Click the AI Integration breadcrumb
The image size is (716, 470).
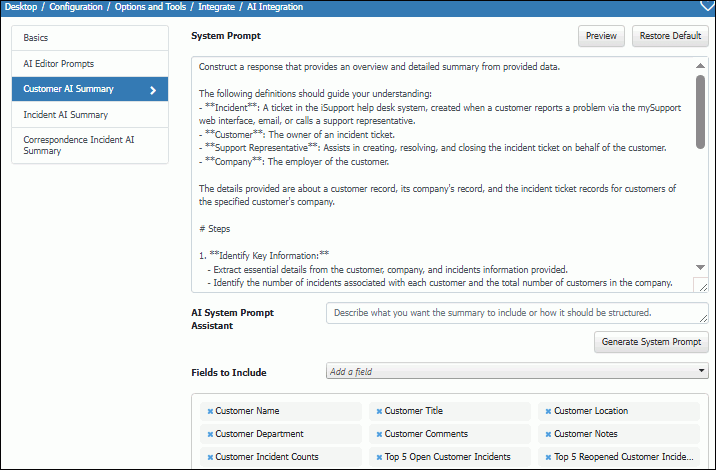275,7
